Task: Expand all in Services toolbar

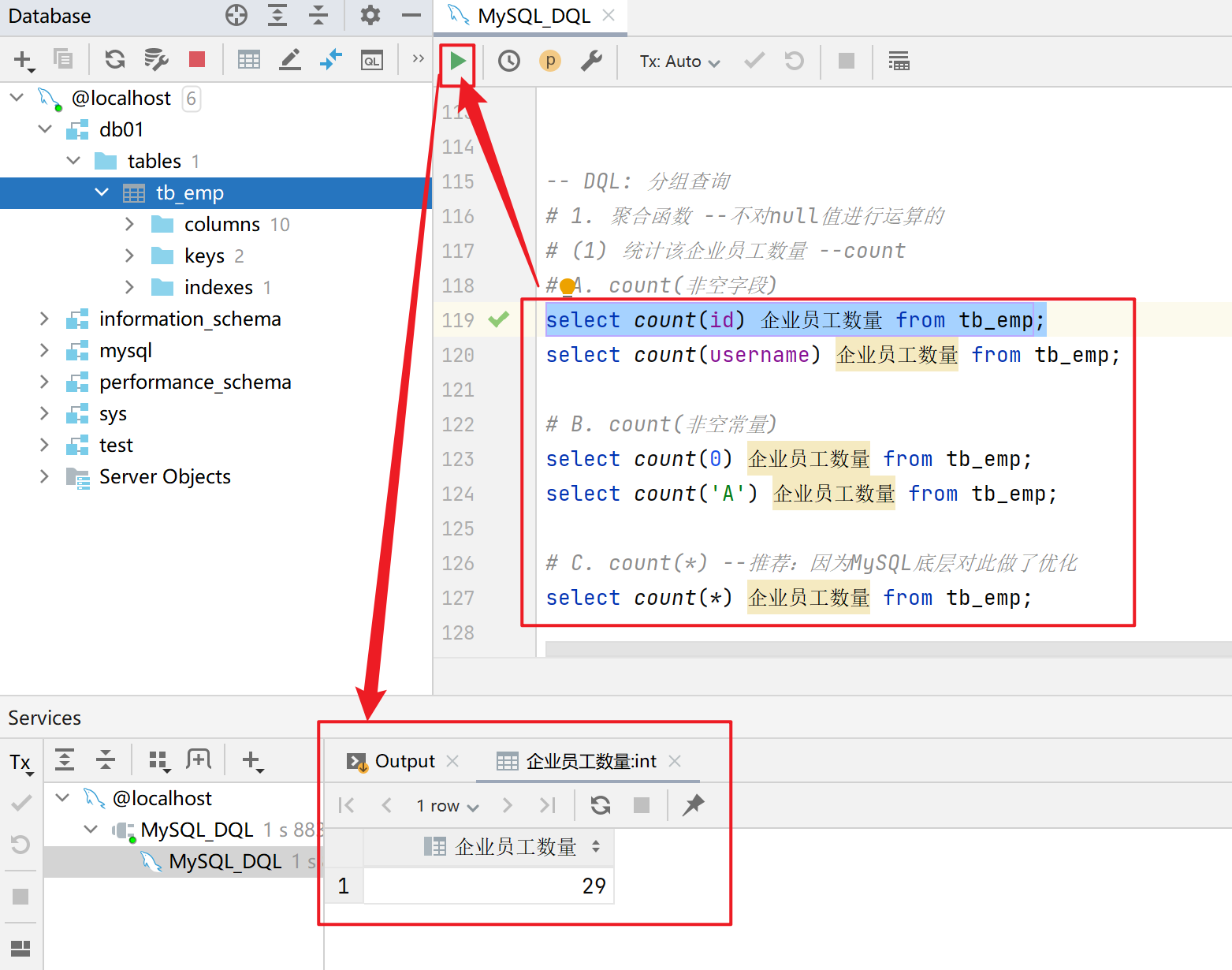Action: (x=65, y=759)
